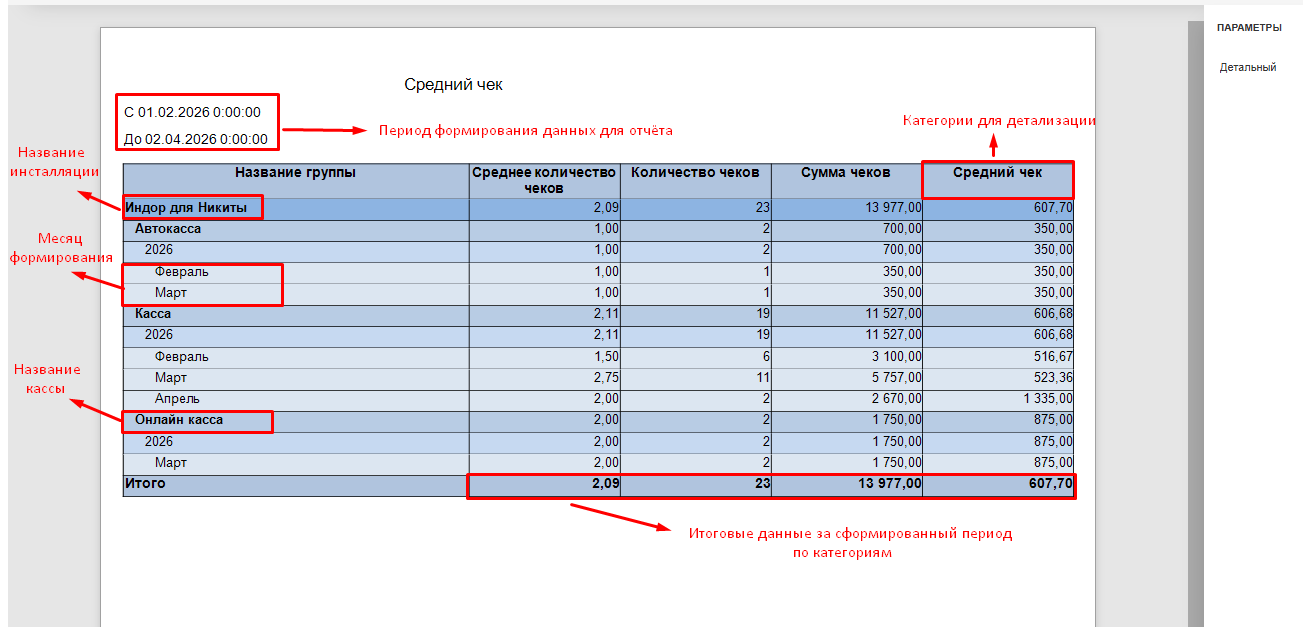Screen dimensions: 1303x627
Task: Click the Количество чеков column header
Action: click(695, 173)
